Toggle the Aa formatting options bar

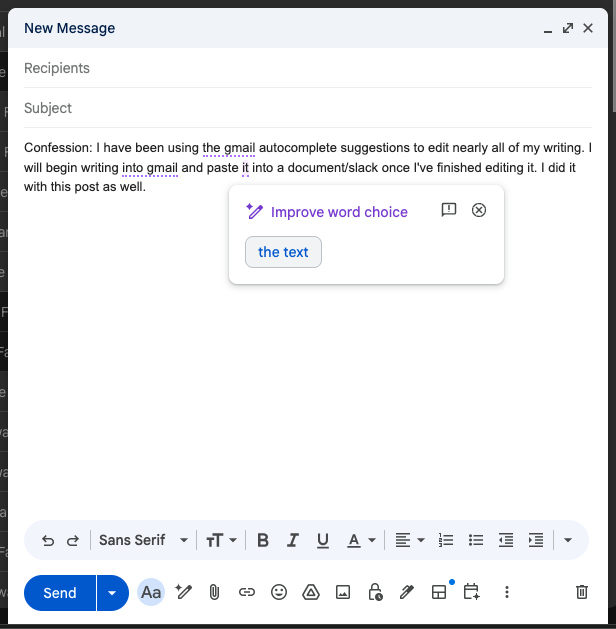coord(151,592)
